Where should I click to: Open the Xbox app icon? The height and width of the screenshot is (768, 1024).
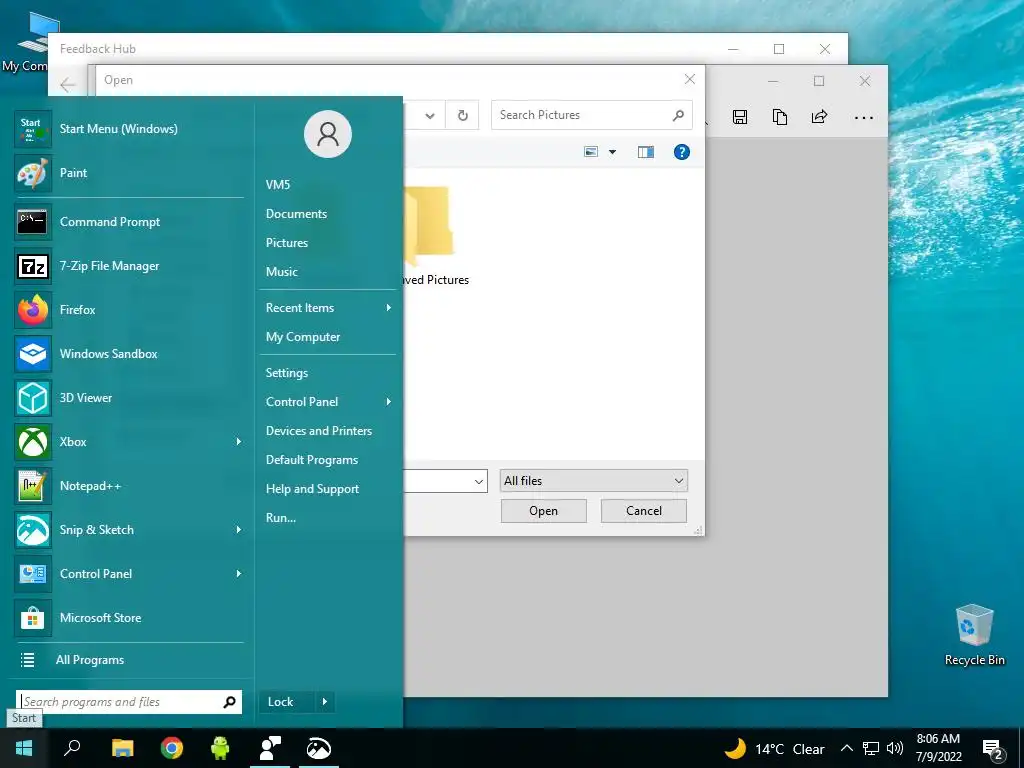pos(33,442)
